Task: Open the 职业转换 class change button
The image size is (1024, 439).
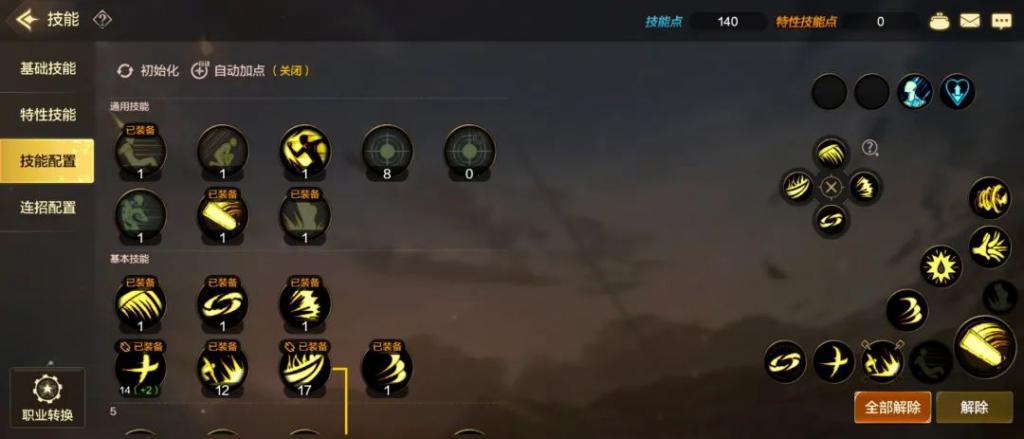Action: click(47, 398)
